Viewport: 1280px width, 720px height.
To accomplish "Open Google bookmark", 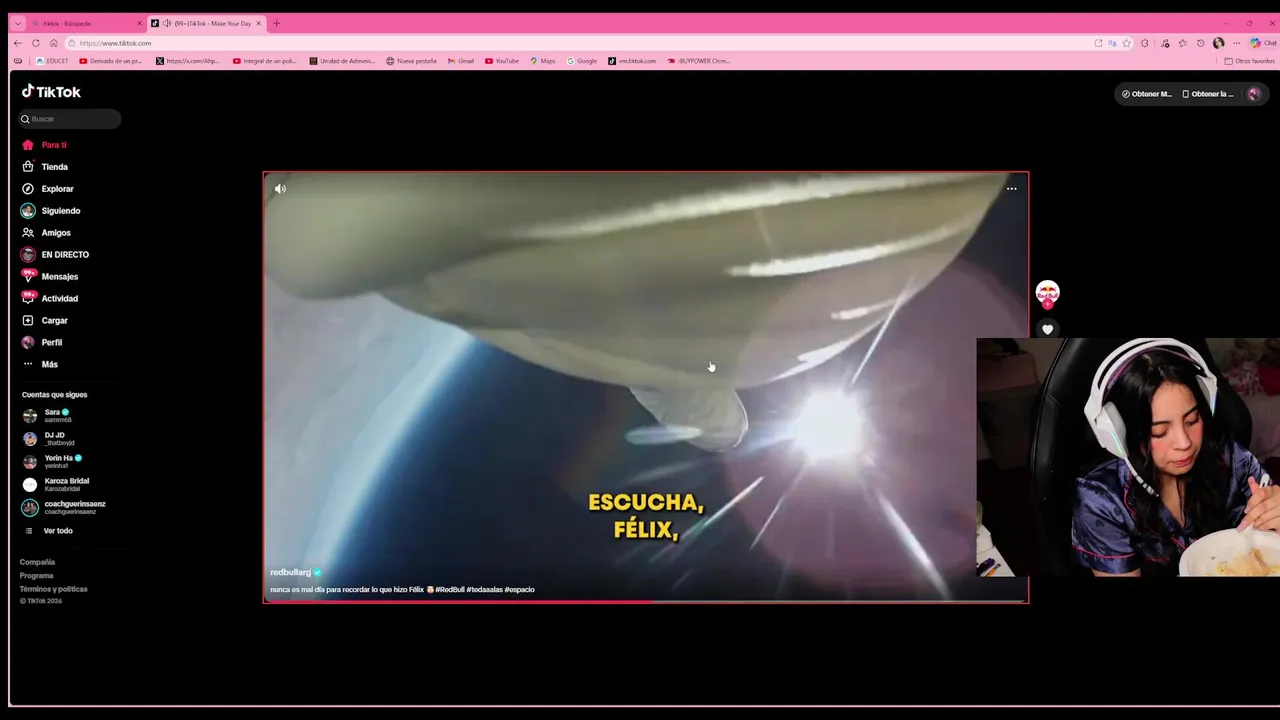I will [582, 61].
